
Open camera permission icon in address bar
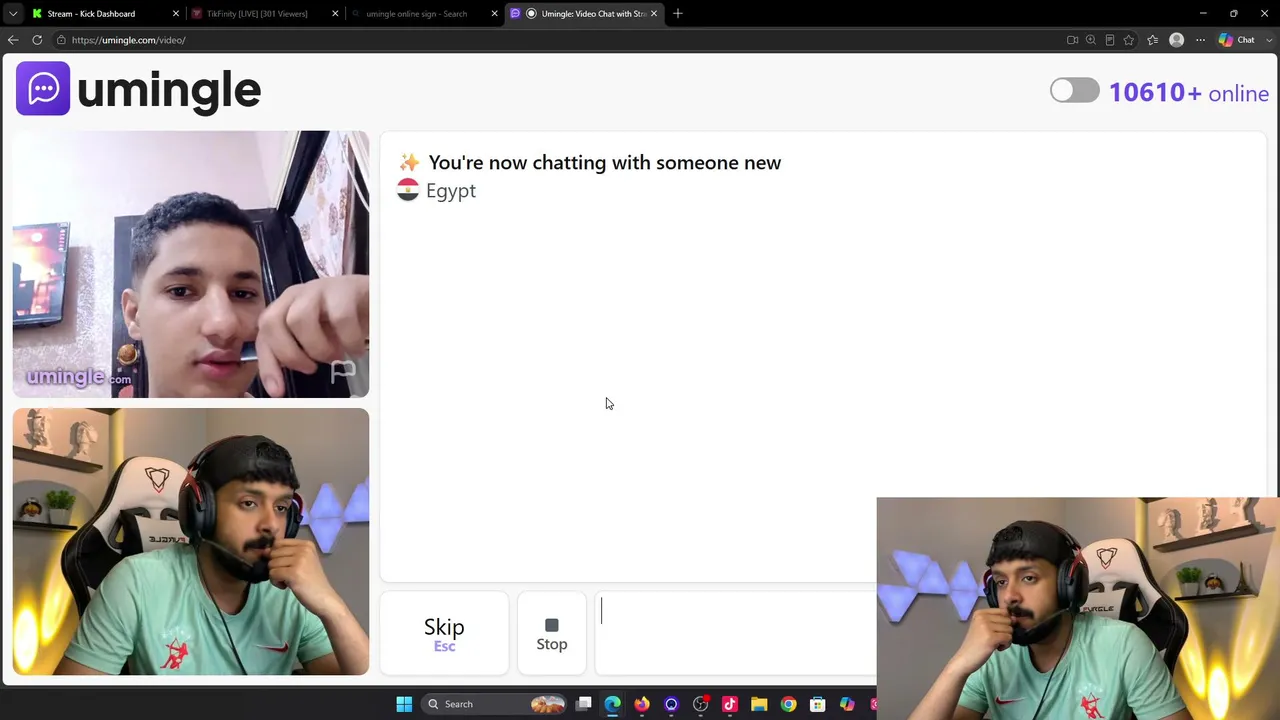1073,40
